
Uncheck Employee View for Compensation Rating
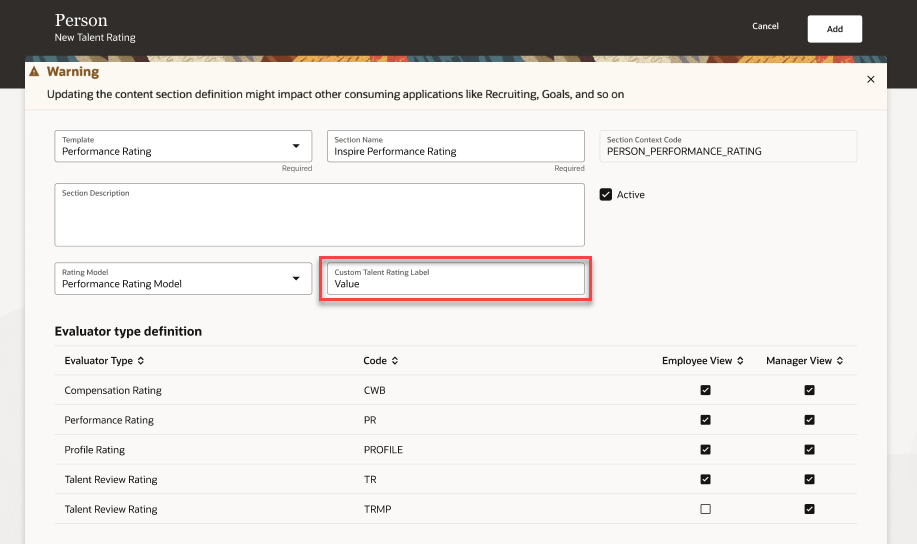(x=705, y=390)
